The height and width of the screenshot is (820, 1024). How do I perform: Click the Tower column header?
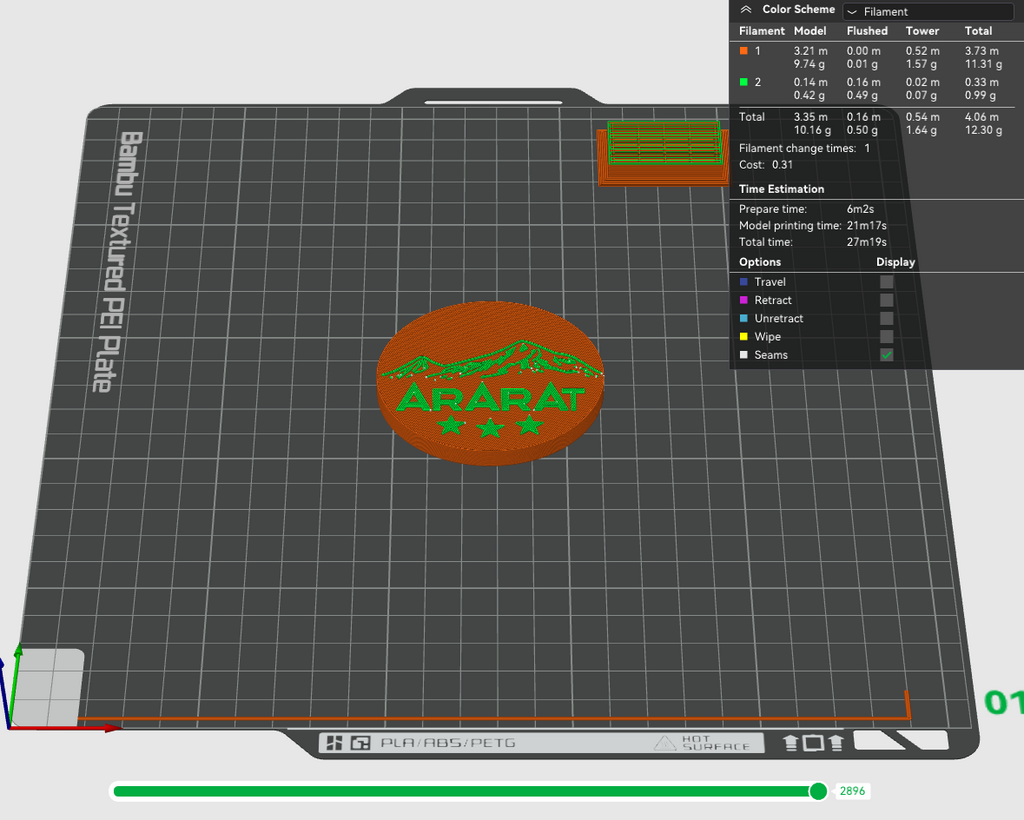pyautogui.click(x=922, y=31)
